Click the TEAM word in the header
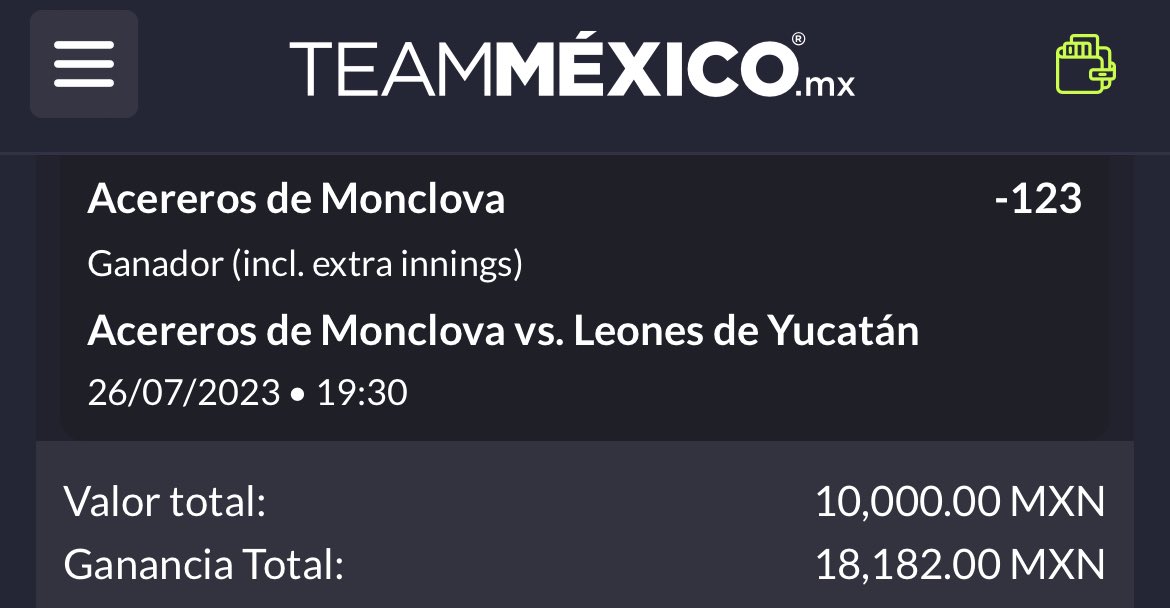 [x=392, y=69]
